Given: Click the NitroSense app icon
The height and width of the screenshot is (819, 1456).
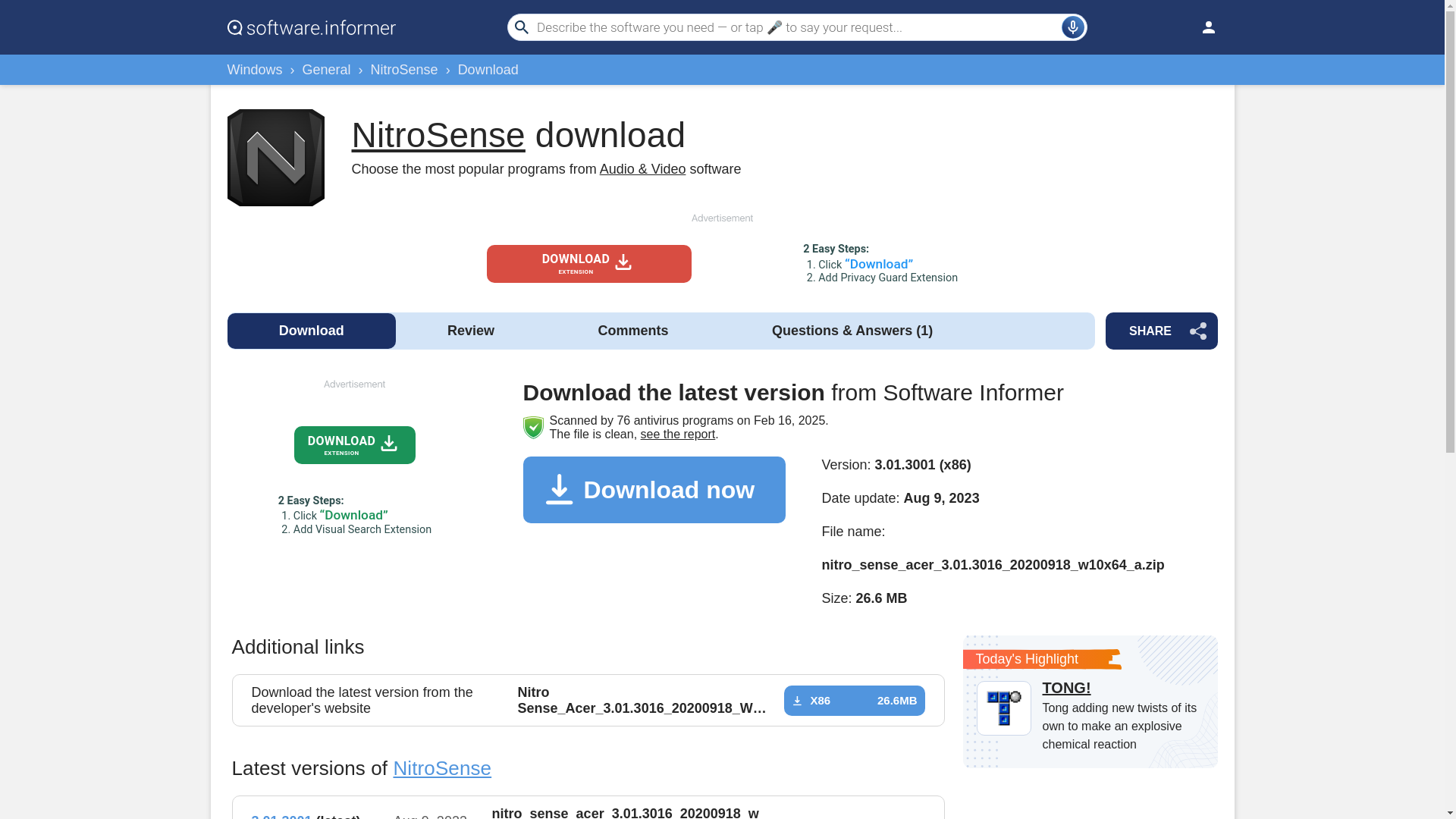Looking at the screenshot, I should (276, 158).
